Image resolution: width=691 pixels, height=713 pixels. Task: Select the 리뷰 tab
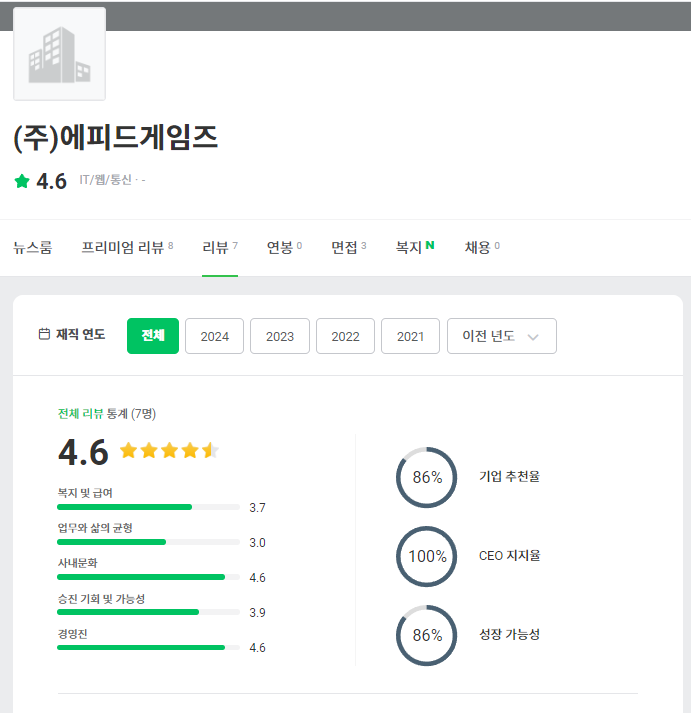pyautogui.click(x=220, y=247)
